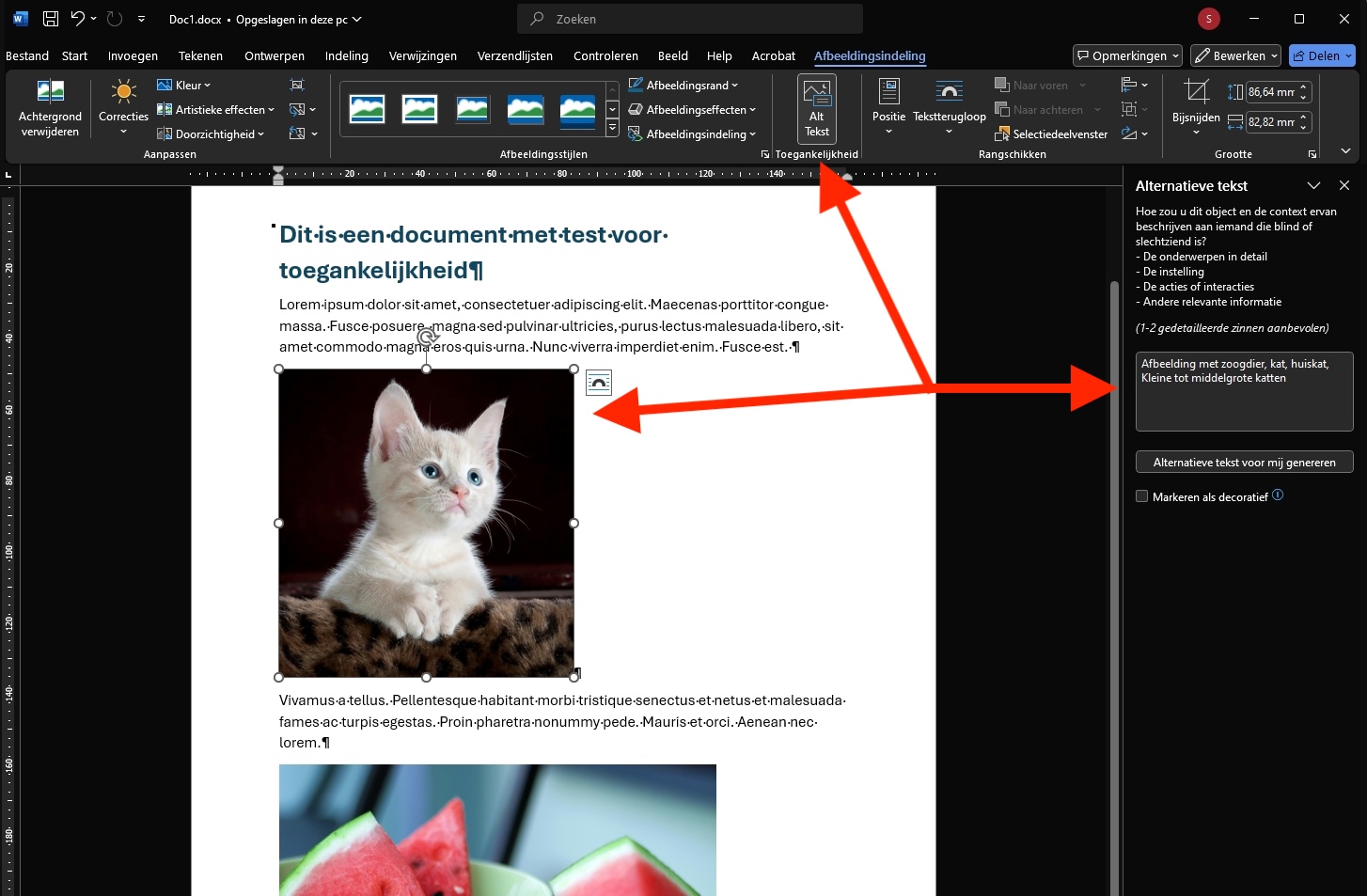The height and width of the screenshot is (896, 1367).
Task: Click the picture width field 82,82 mm
Action: point(1272,122)
